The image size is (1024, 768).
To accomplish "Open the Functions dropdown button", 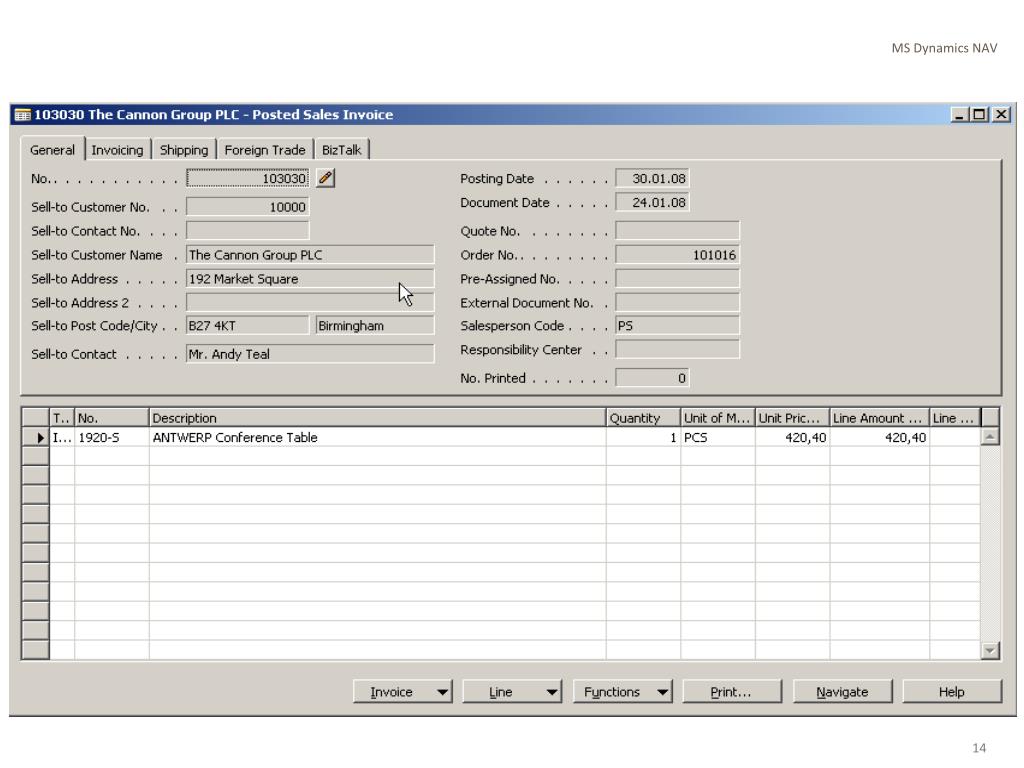I will coord(622,692).
